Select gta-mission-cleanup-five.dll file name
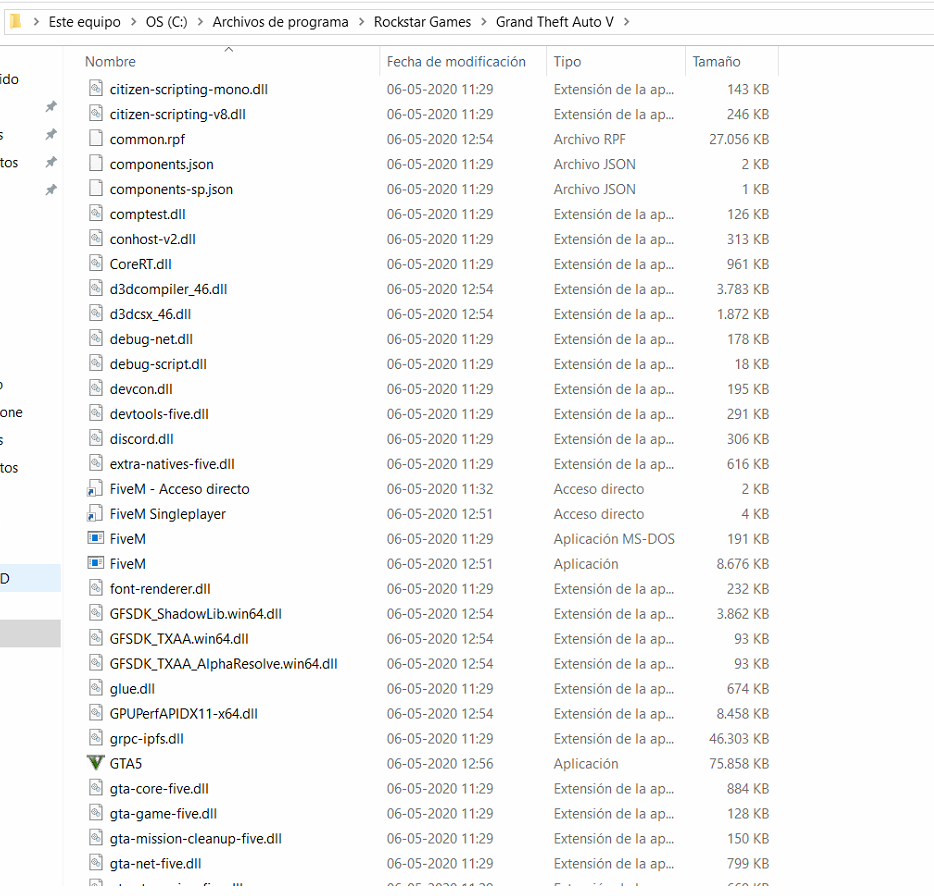The width and height of the screenshot is (934, 896). point(196,839)
